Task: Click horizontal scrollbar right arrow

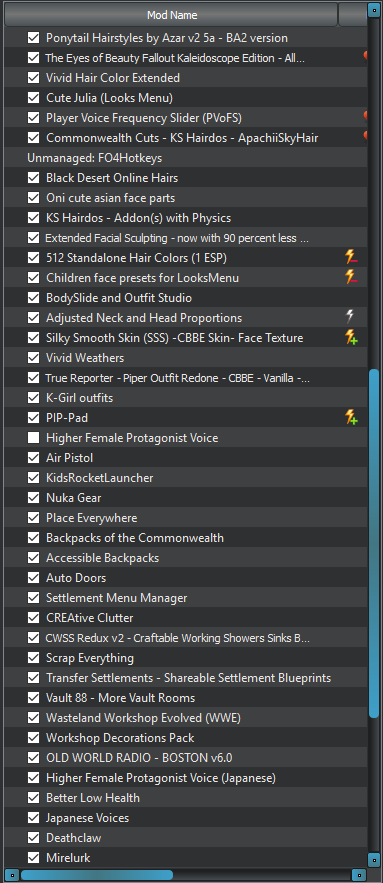Action: point(359,875)
